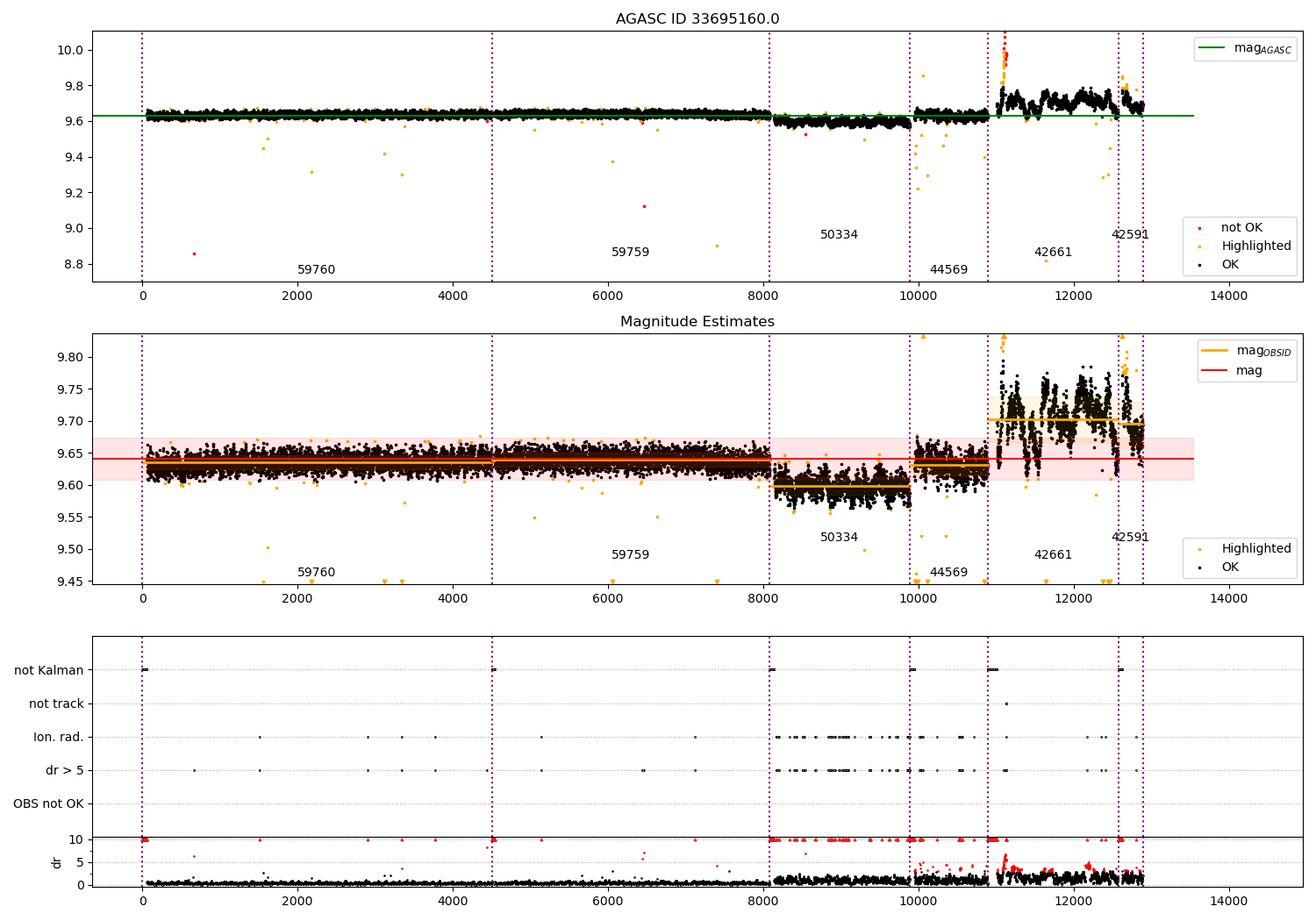Click OBSID label 59760 in Magnitude Estimates plot

tap(316, 573)
